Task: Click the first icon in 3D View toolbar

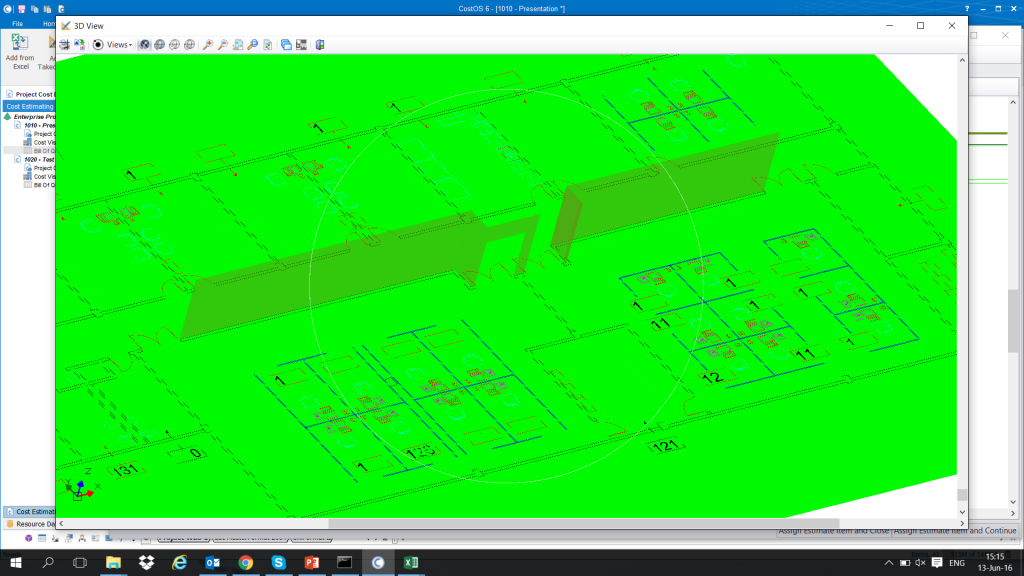Action: click(64, 44)
